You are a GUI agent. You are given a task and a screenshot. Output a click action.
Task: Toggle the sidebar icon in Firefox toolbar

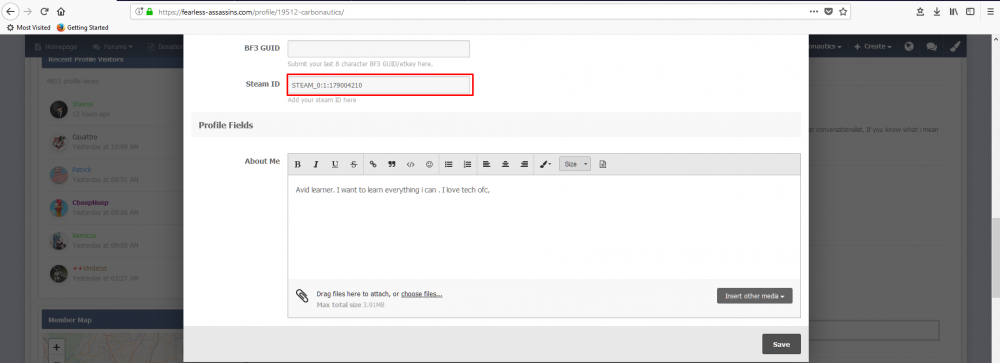click(970, 11)
